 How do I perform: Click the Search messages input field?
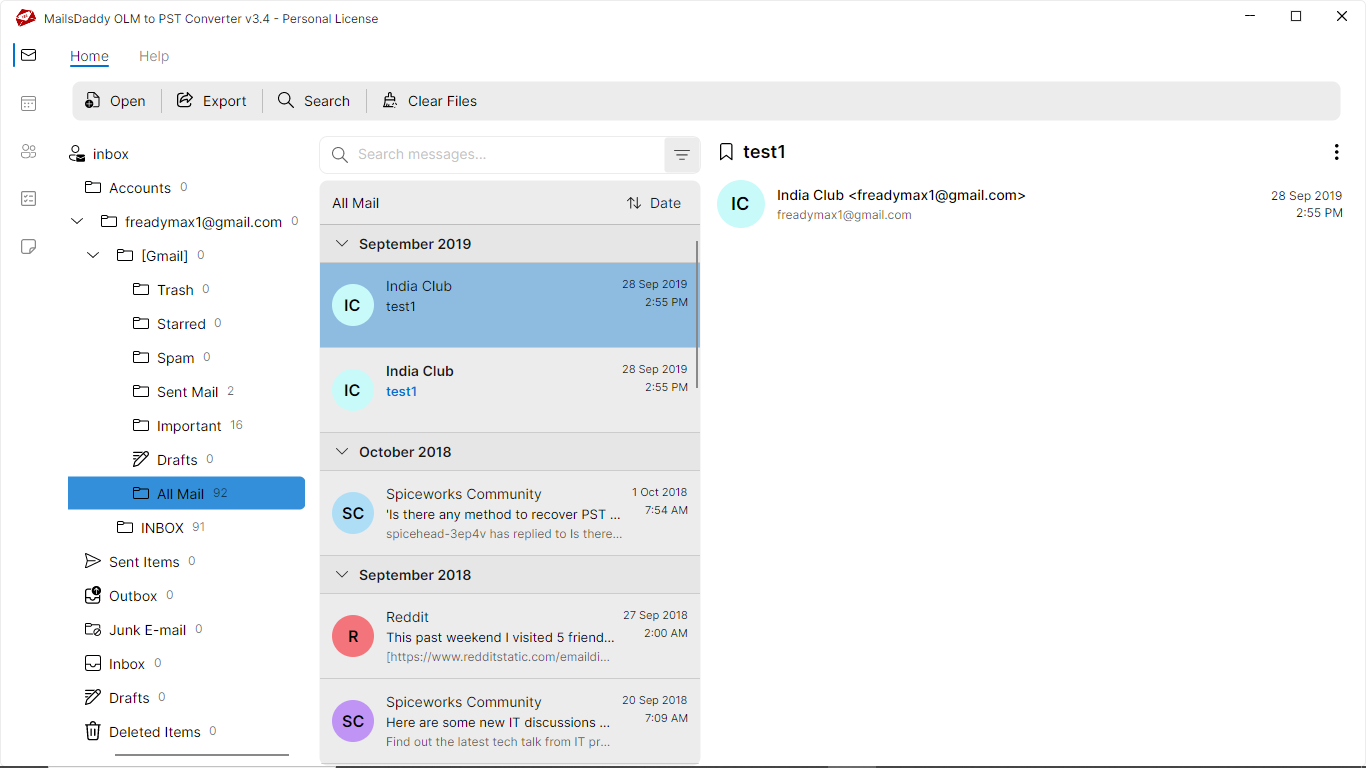(x=492, y=155)
